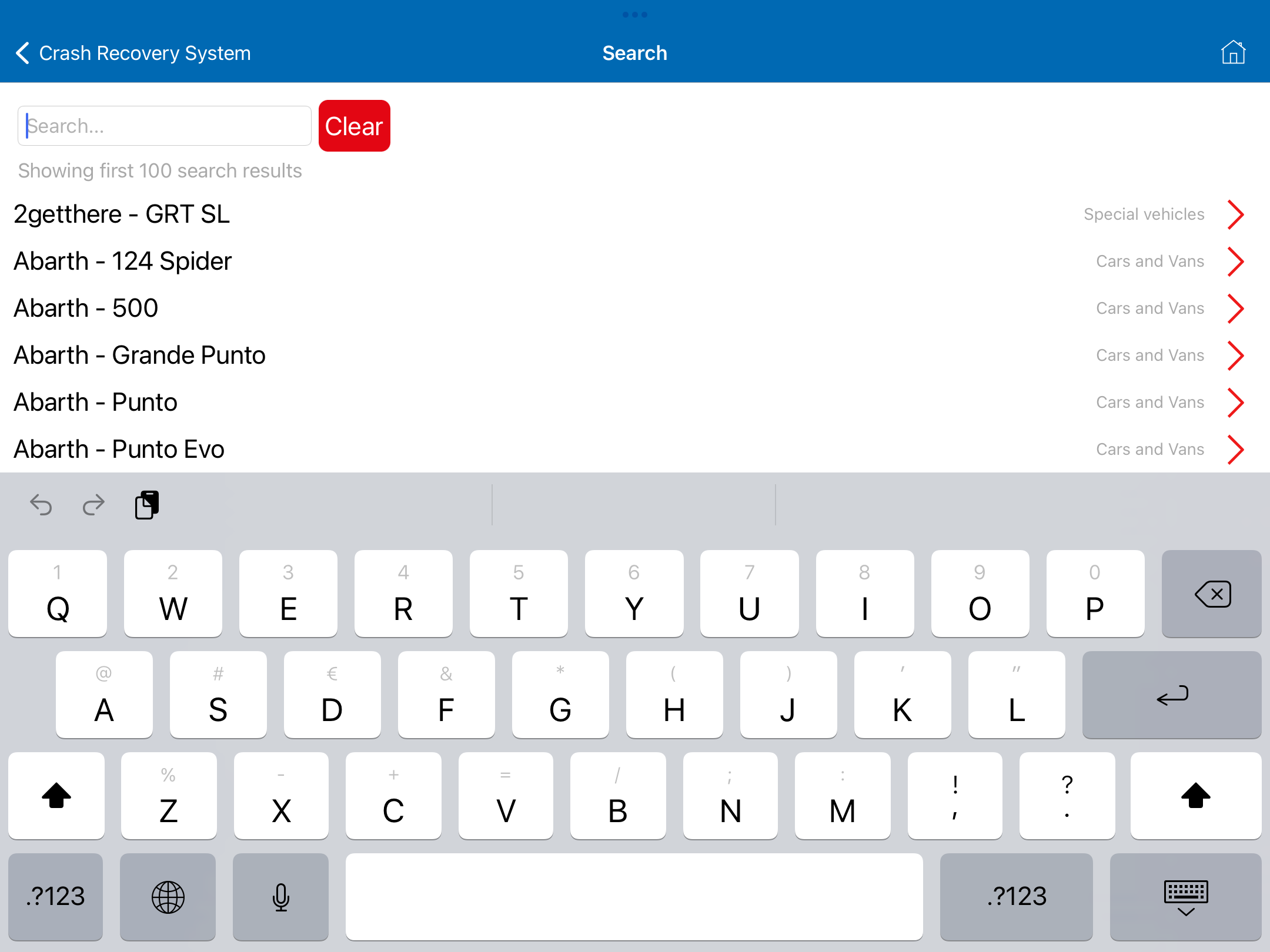Expand chevron for Abarth - 500

pos(1236,308)
